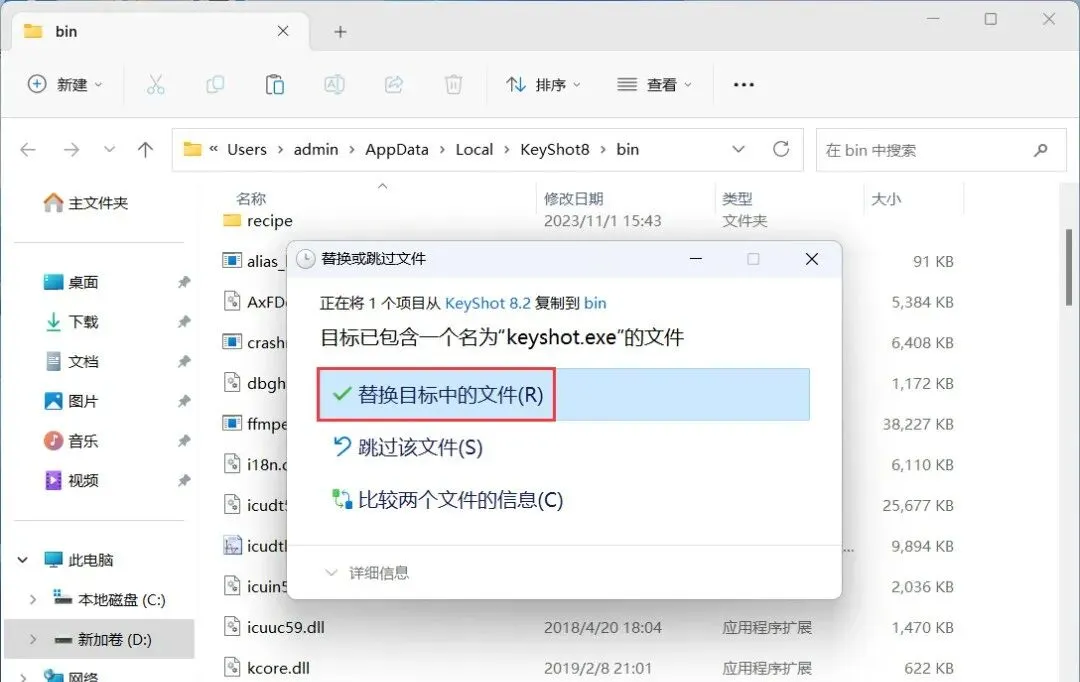Close the bin tab
Image resolution: width=1080 pixels, height=682 pixels.
click(283, 31)
